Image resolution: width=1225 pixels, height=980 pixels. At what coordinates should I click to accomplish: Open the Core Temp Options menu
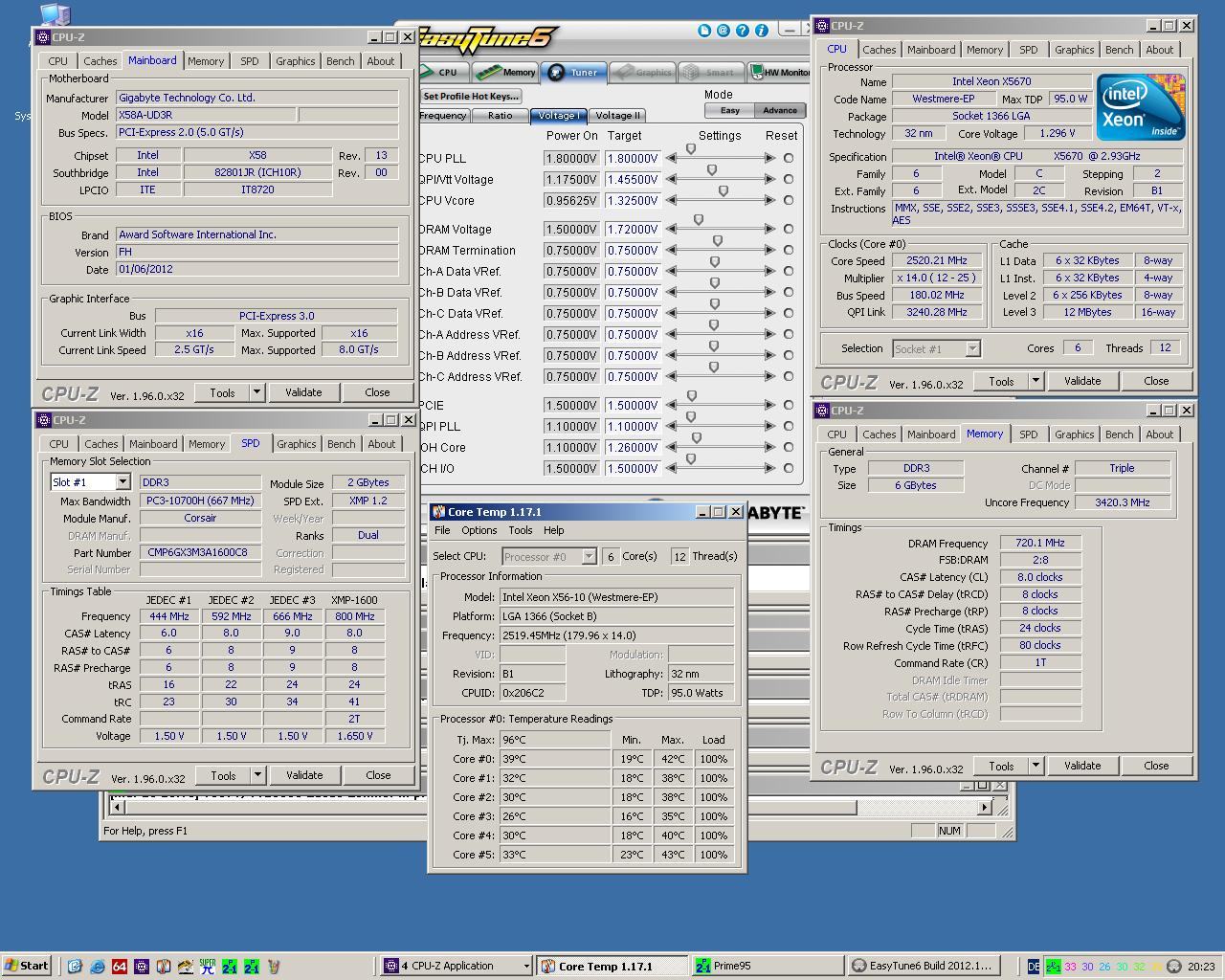point(479,530)
